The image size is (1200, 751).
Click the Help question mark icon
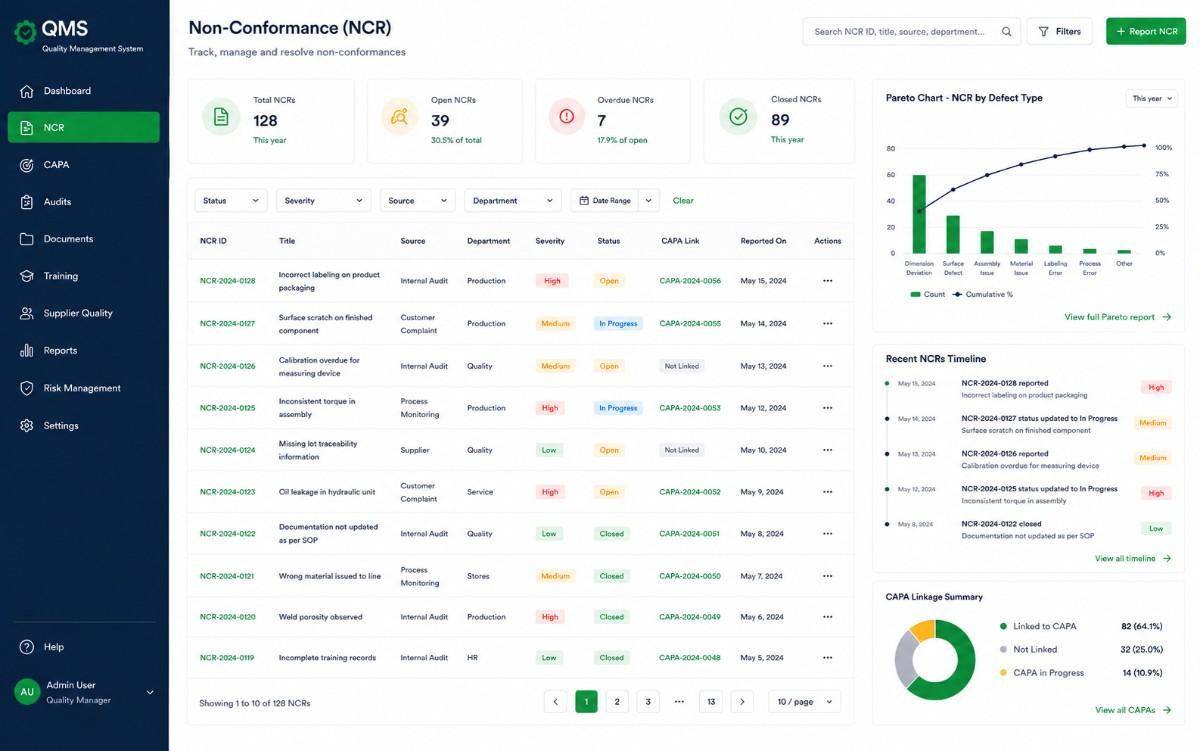point(27,647)
